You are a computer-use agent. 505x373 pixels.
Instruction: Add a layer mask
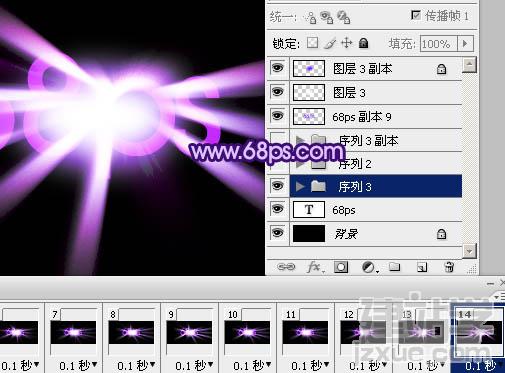click(341, 267)
